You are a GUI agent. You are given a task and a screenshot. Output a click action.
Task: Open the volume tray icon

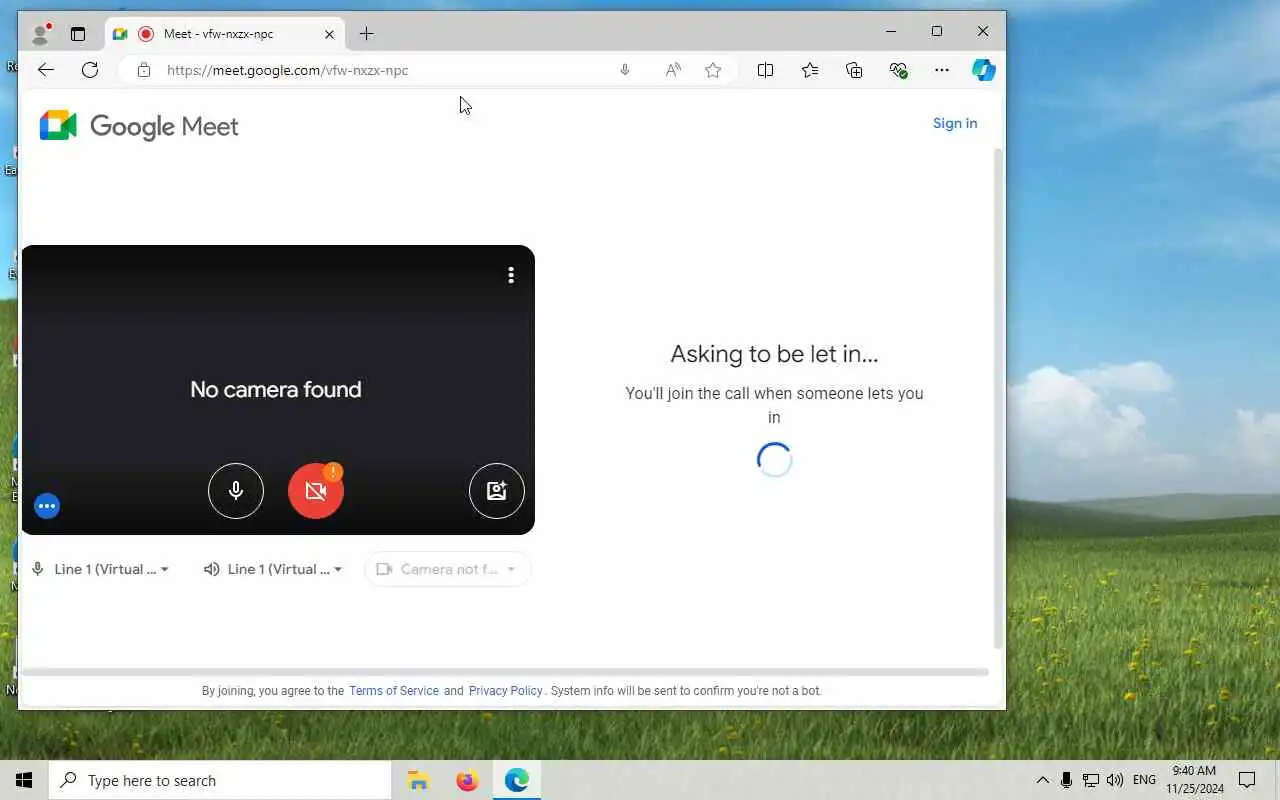pyautogui.click(x=1115, y=780)
